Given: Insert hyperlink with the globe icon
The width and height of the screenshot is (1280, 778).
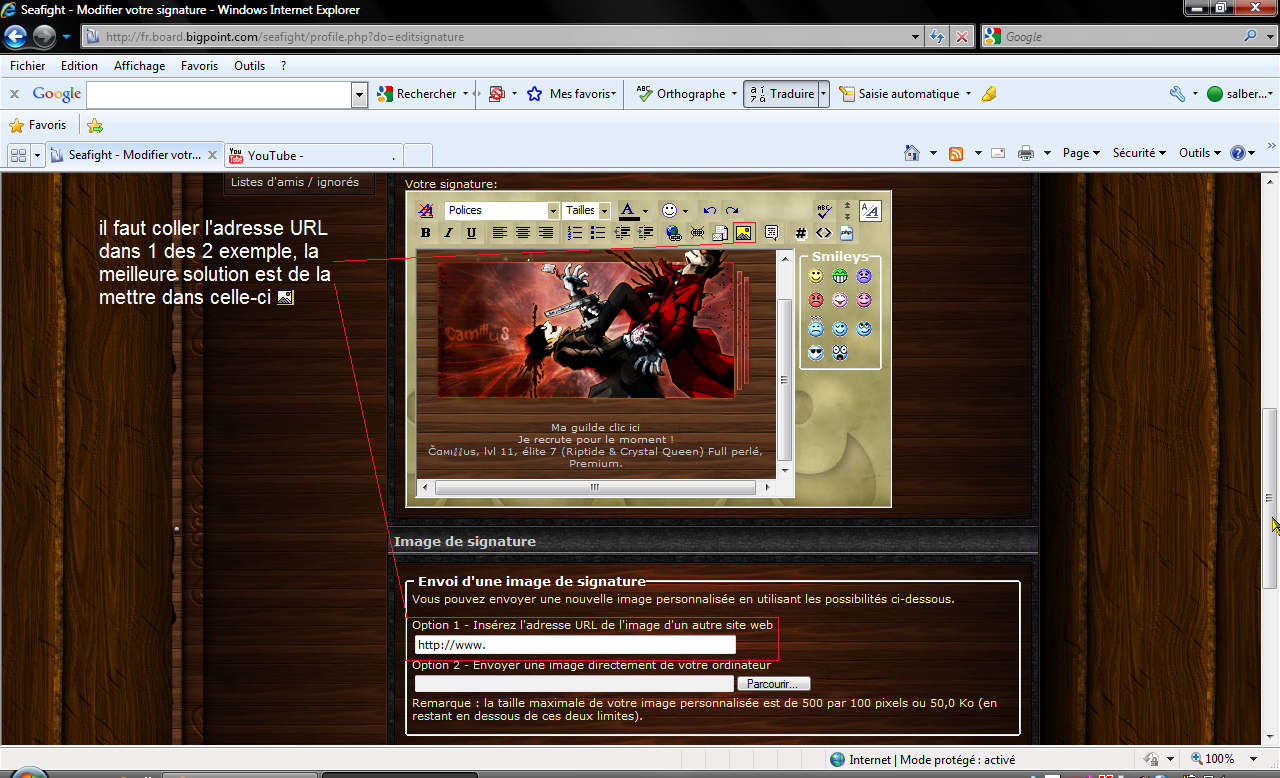Looking at the screenshot, I should pyautogui.click(x=673, y=233).
